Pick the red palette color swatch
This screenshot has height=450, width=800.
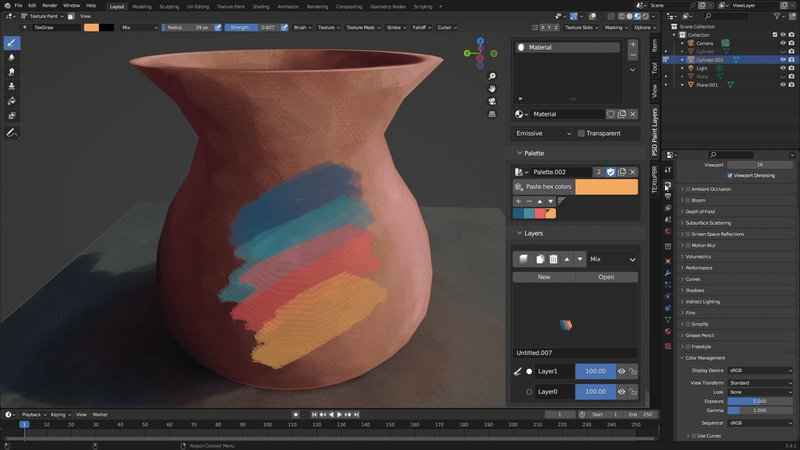coord(540,213)
